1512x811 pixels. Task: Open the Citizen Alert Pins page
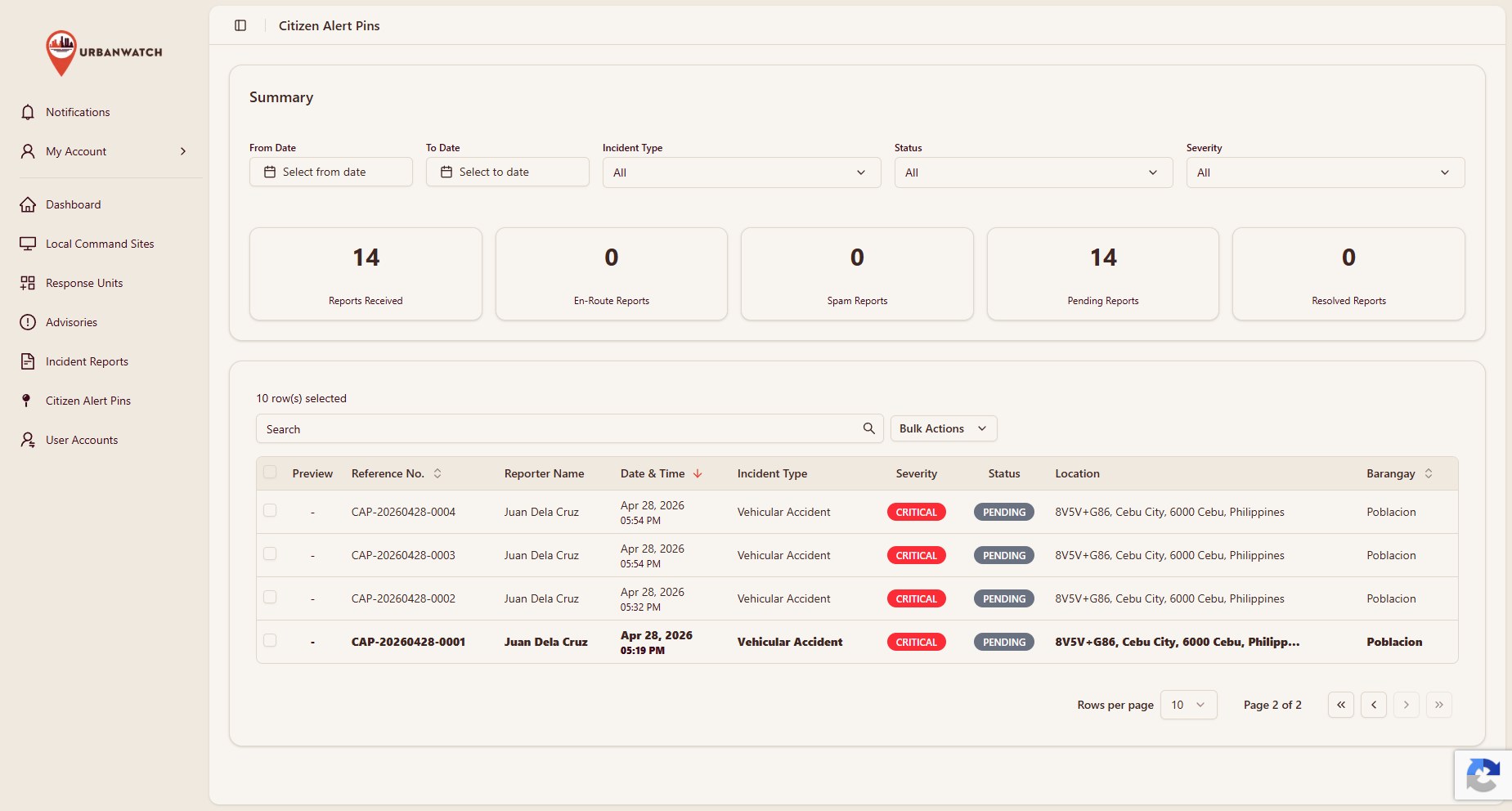(88, 401)
